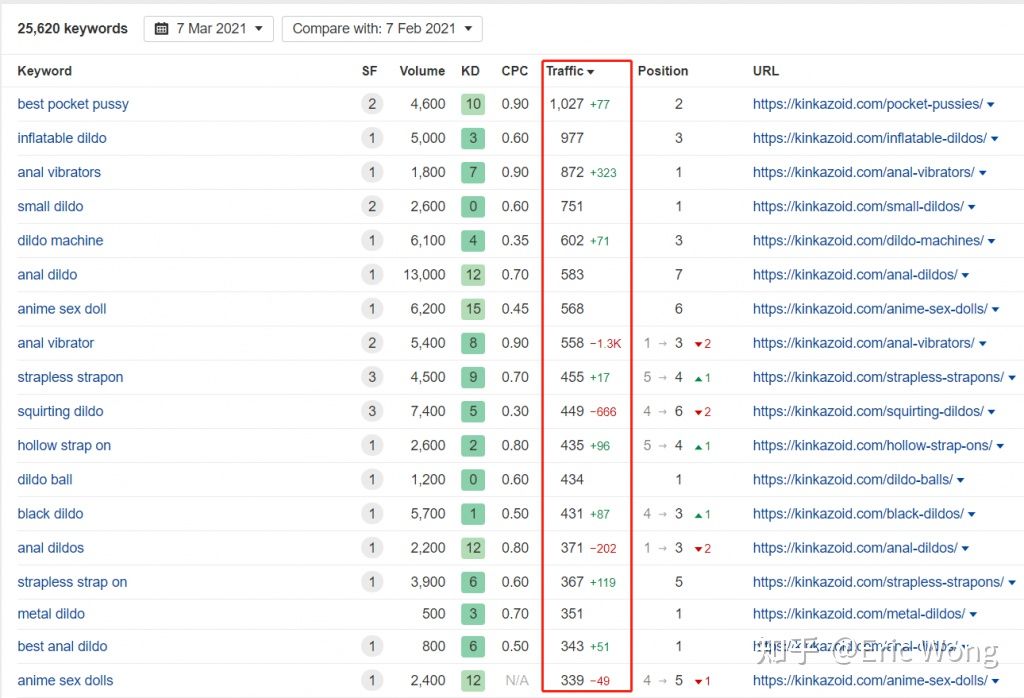Click traffic value 351 for metal dildo
This screenshot has width=1024, height=698.
[x=571, y=614]
